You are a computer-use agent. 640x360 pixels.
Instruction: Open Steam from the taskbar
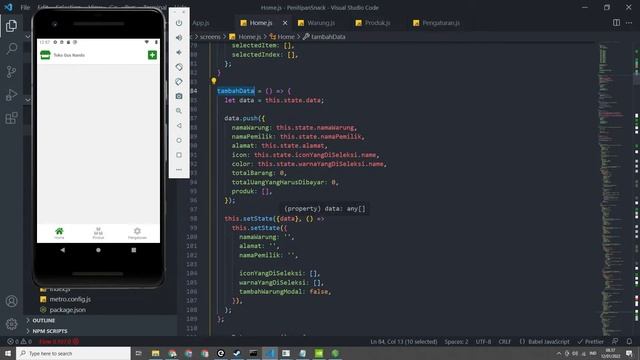pyautogui.click(x=237, y=353)
